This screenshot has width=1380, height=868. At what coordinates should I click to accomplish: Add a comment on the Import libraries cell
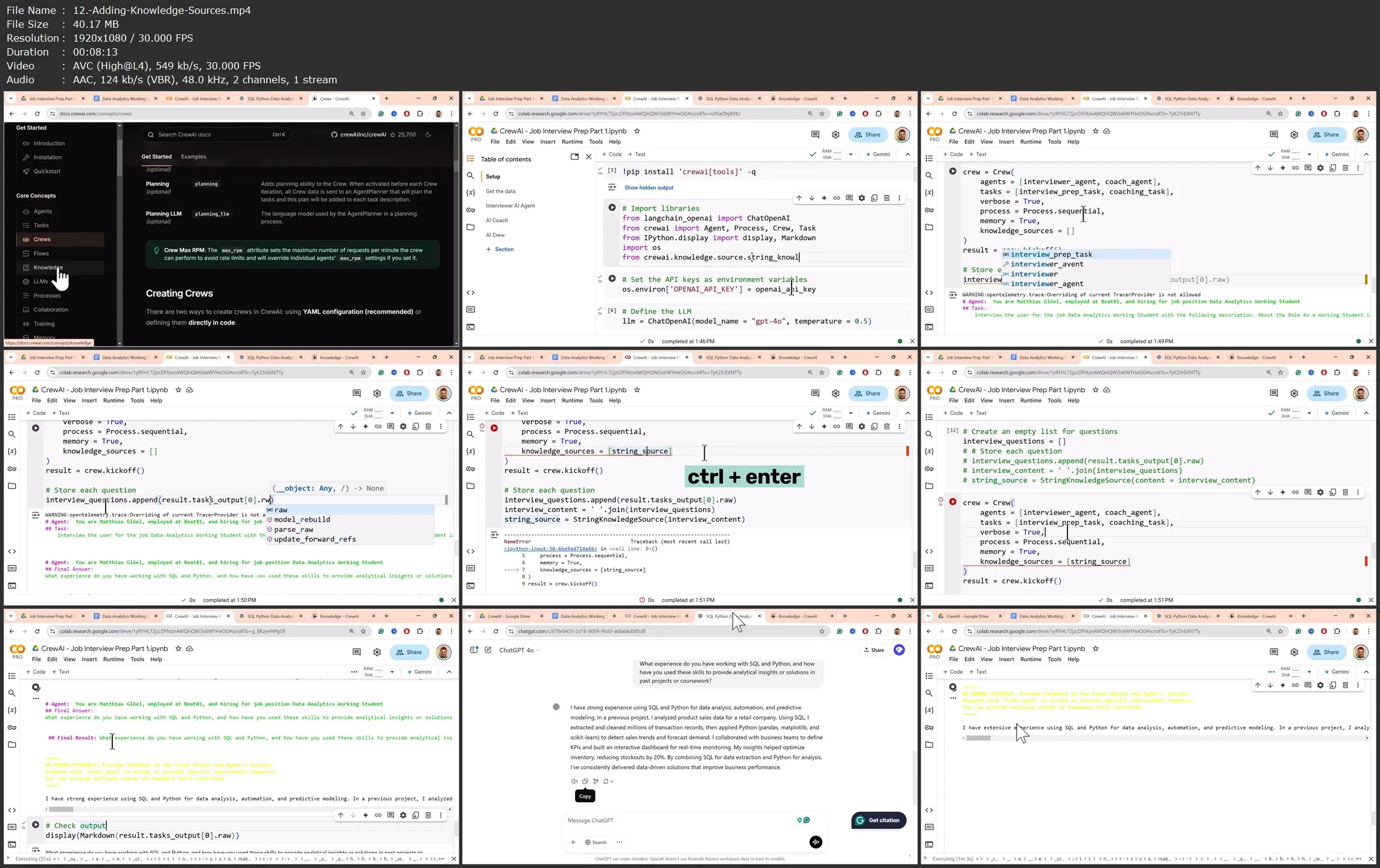click(849, 198)
